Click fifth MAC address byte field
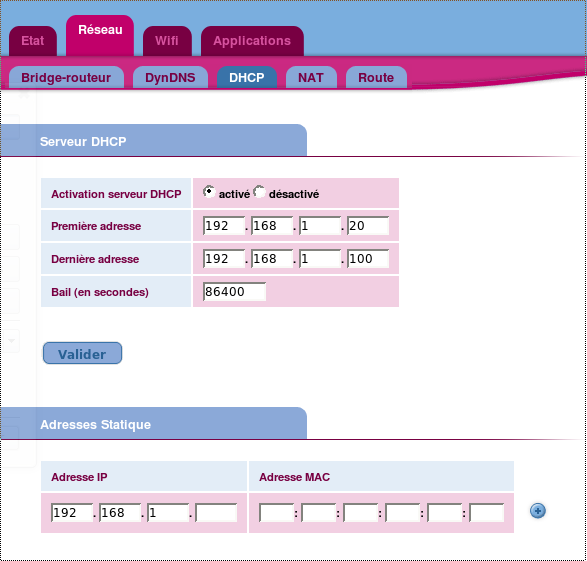This screenshot has width=587, height=561. pyautogui.click(x=444, y=512)
